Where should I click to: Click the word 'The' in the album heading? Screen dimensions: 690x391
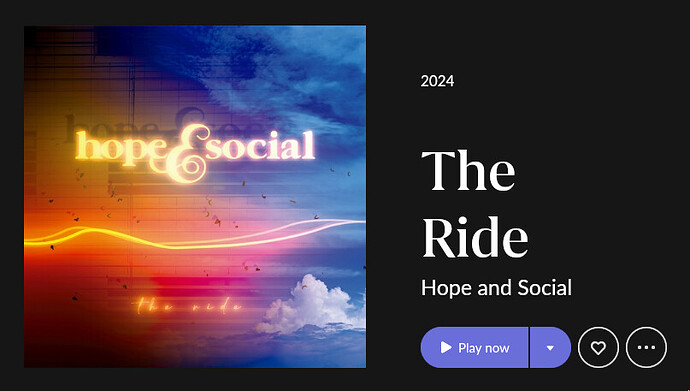[468, 171]
